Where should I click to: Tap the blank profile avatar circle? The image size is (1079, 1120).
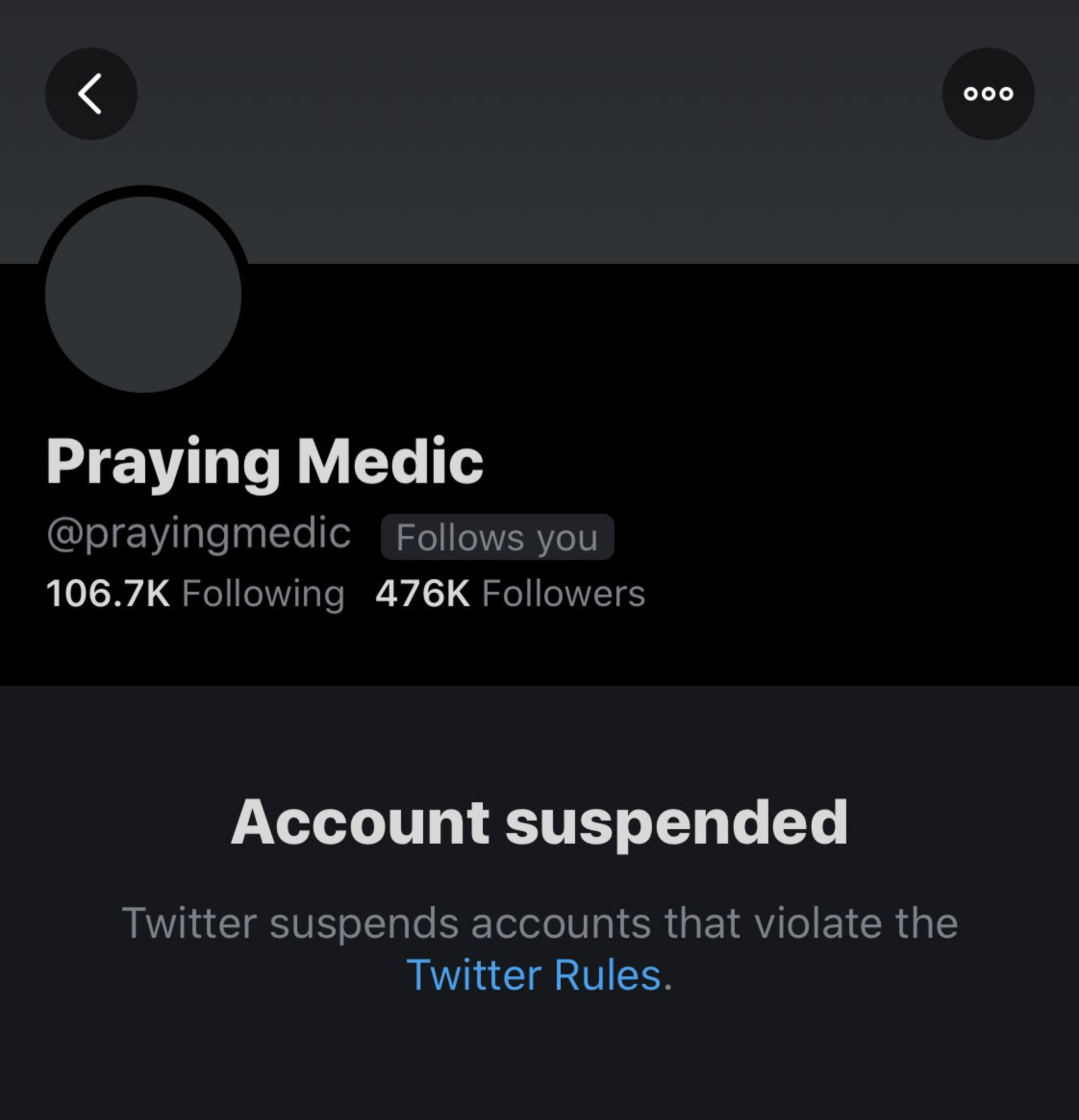pos(143,294)
